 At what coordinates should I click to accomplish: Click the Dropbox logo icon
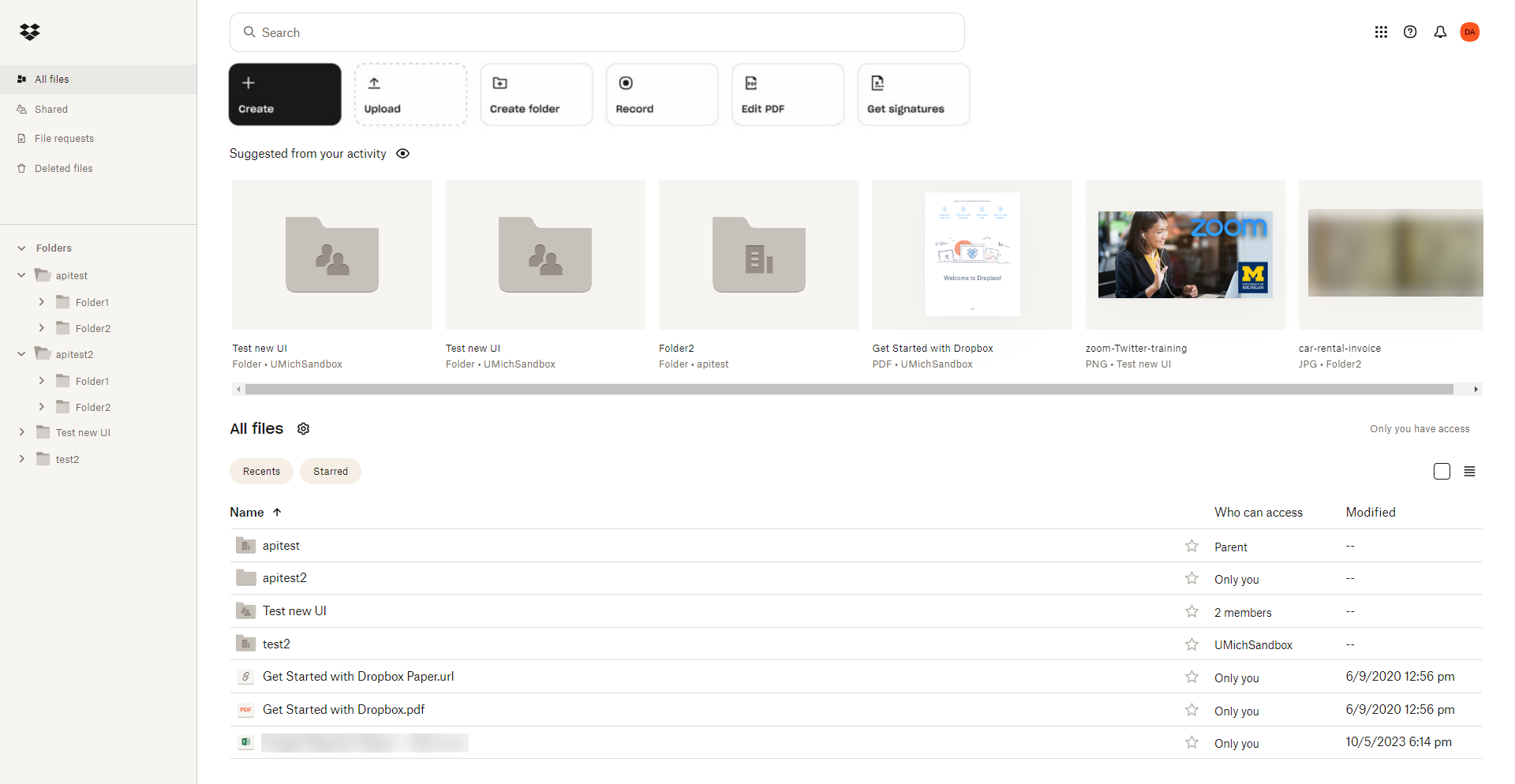point(30,32)
